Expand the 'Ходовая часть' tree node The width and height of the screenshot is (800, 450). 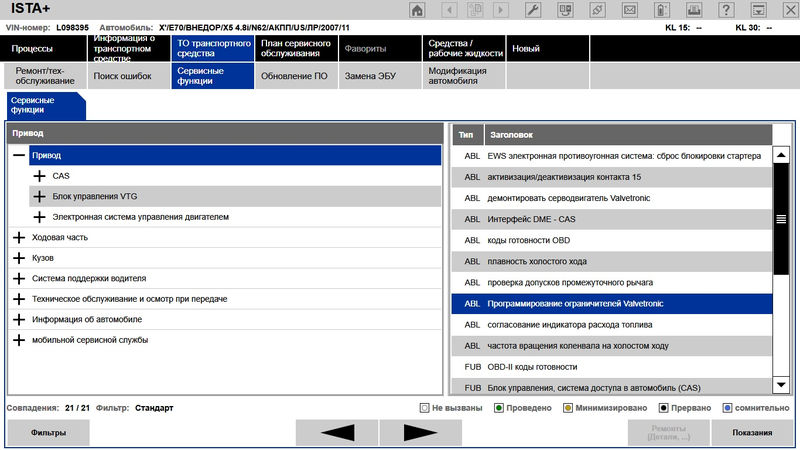click(x=19, y=237)
